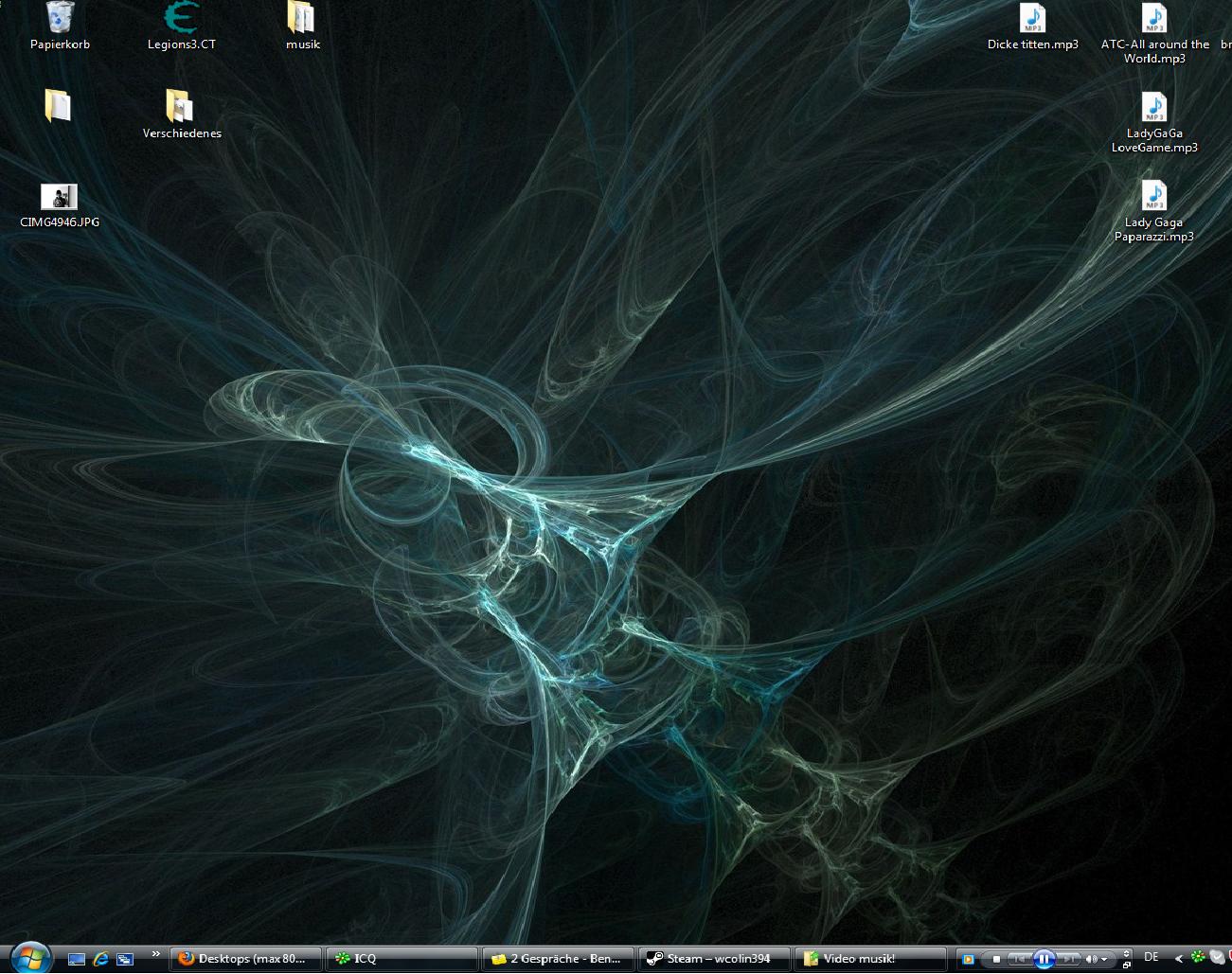Show hidden system tray icons
The height and width of the screenshot is (974, 1232).
(1178, 959)
